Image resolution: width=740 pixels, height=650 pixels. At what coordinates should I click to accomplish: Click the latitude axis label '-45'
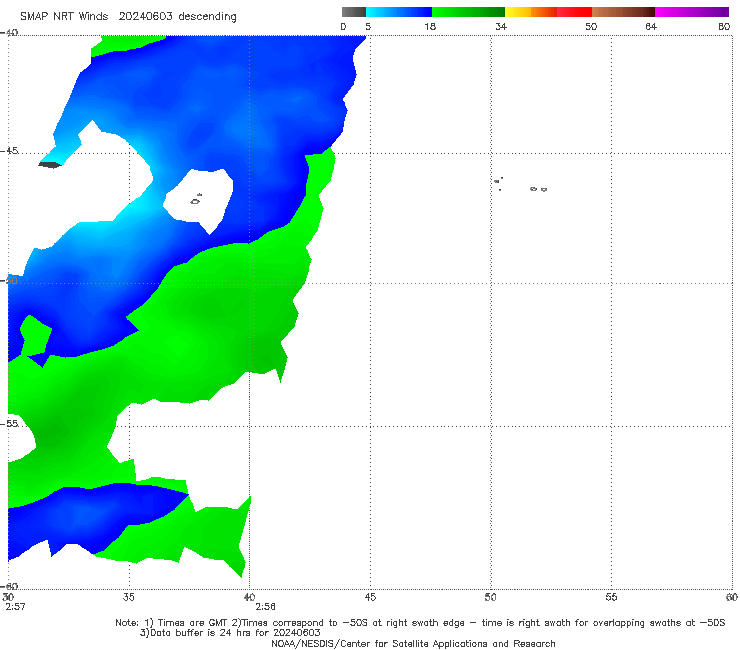[x=9, y=151]
